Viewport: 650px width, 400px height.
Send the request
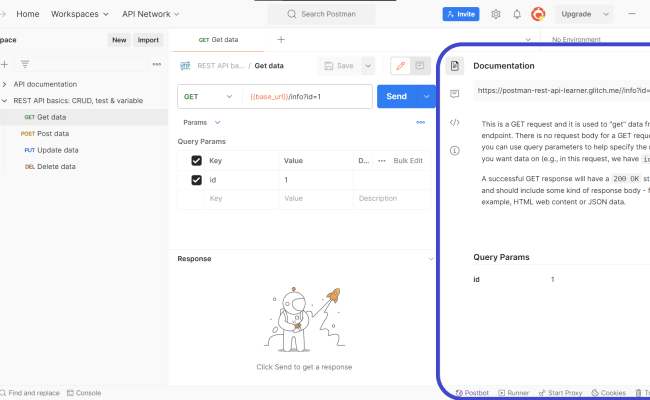(x=397, y=97)
